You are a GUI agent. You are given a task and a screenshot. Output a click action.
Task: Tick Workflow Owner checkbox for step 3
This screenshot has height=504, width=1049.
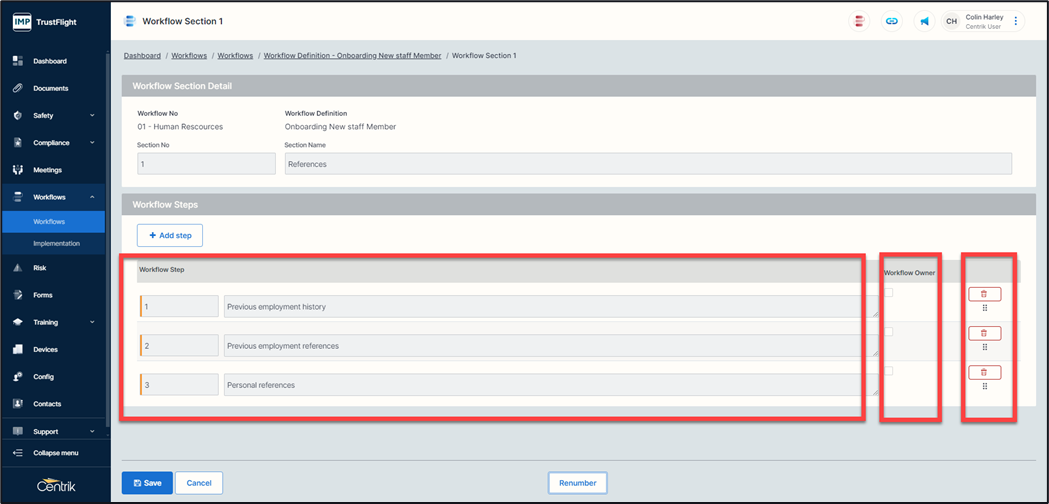(888, 371)
